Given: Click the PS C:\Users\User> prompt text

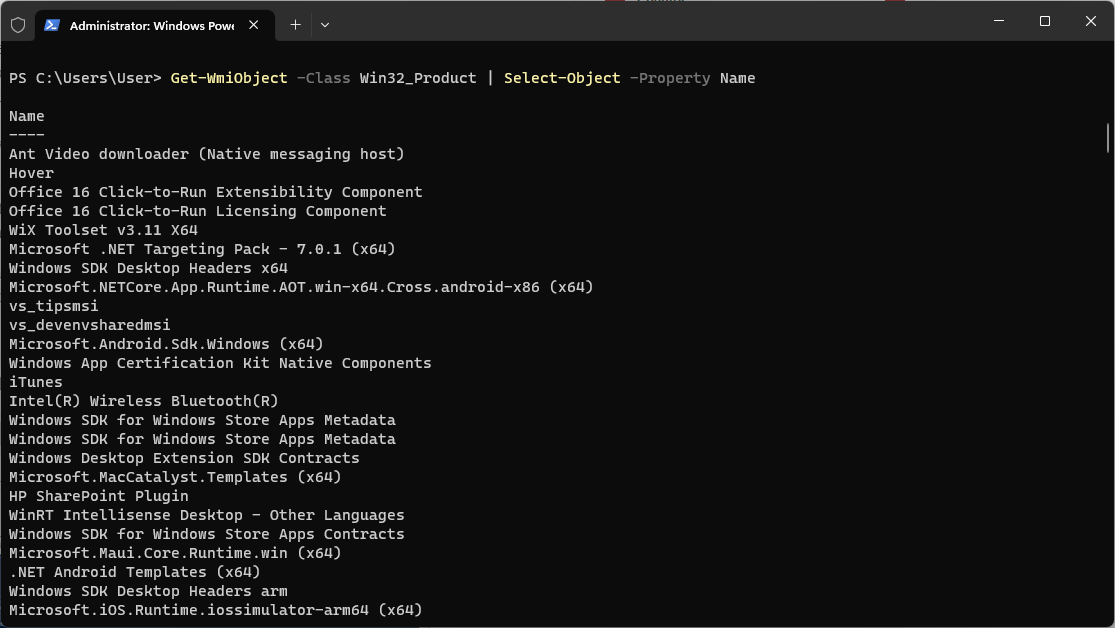Looking at the screenshot, I should (x=85, y=78).
